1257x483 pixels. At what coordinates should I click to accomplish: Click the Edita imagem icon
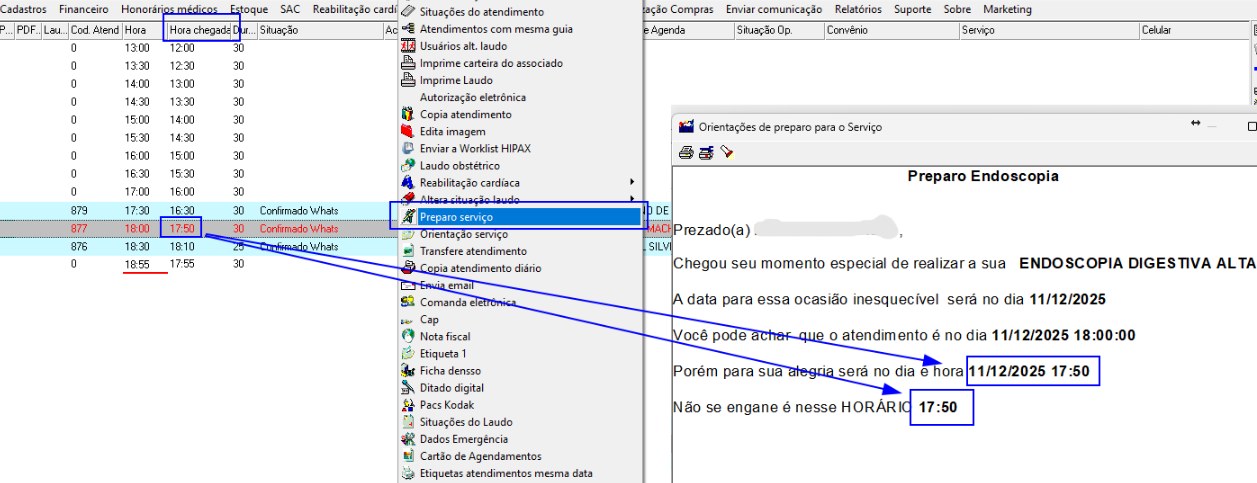407,132
